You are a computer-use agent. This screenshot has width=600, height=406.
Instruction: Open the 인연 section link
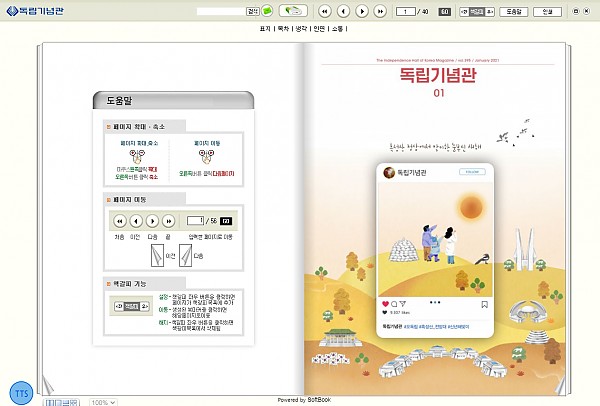(319, 29)
